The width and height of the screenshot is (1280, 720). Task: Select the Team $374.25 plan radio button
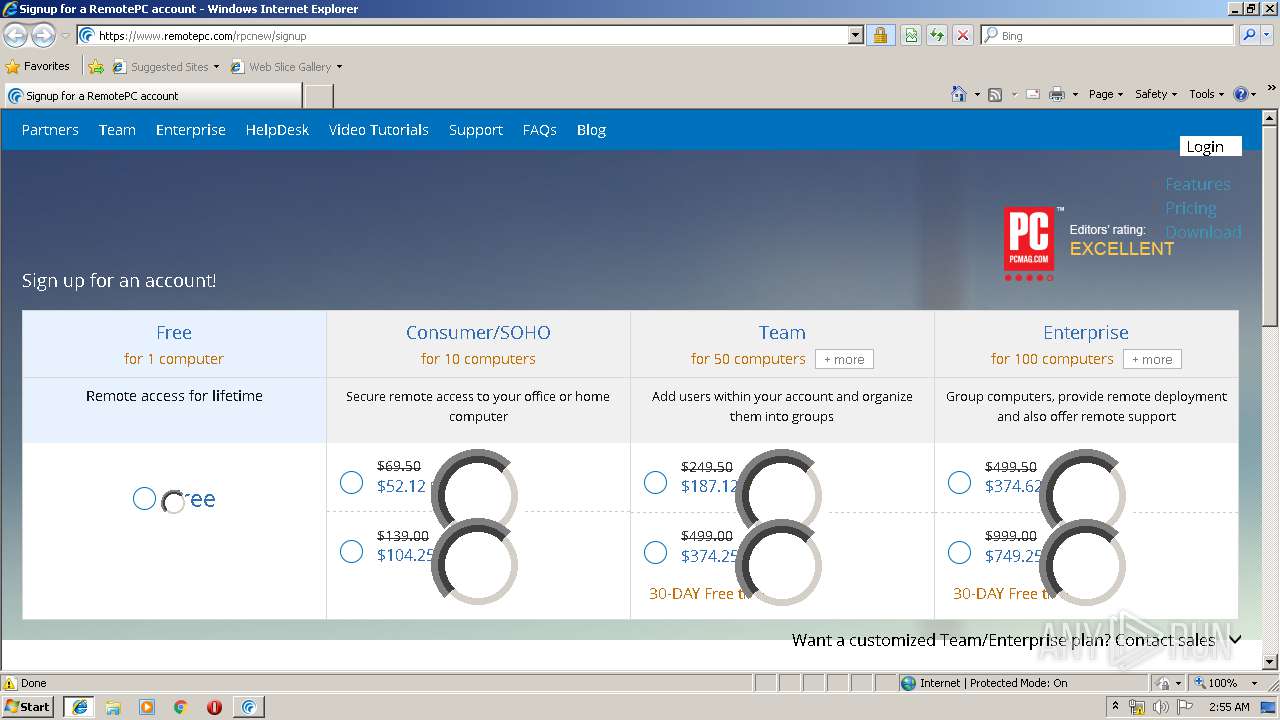655,552
